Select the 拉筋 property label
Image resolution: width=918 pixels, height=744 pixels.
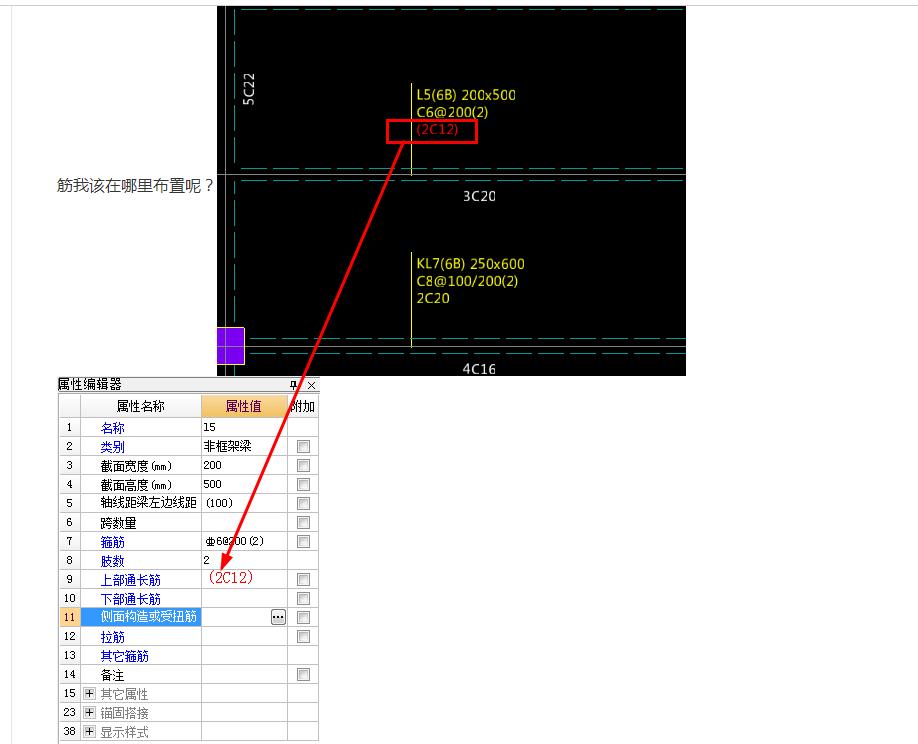tap(112, 637)
